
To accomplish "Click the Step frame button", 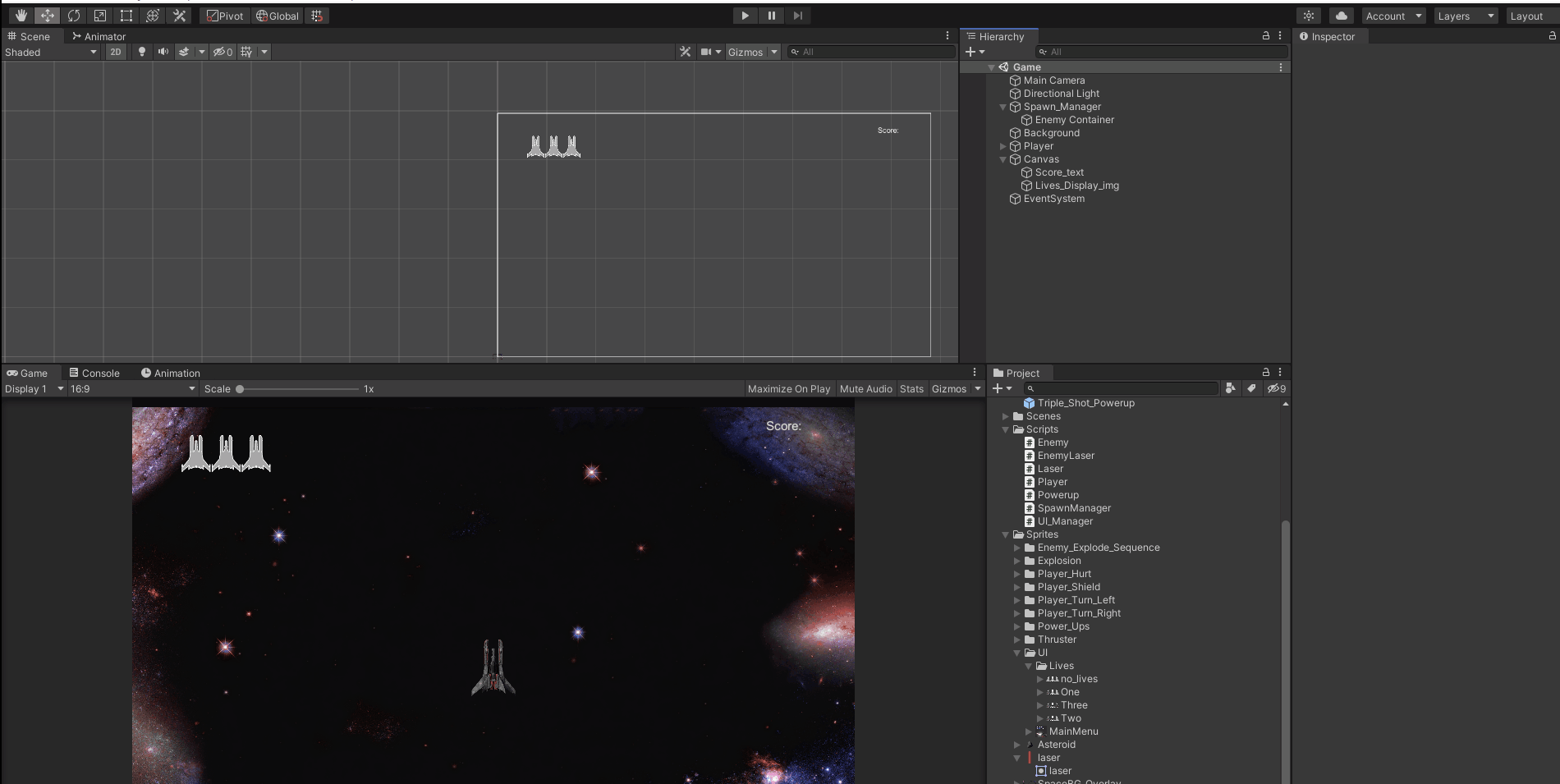I will point(797,16).
